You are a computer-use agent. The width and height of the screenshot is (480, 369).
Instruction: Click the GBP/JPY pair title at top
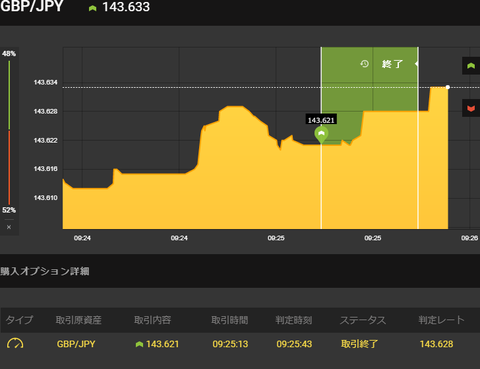point(32,7)
